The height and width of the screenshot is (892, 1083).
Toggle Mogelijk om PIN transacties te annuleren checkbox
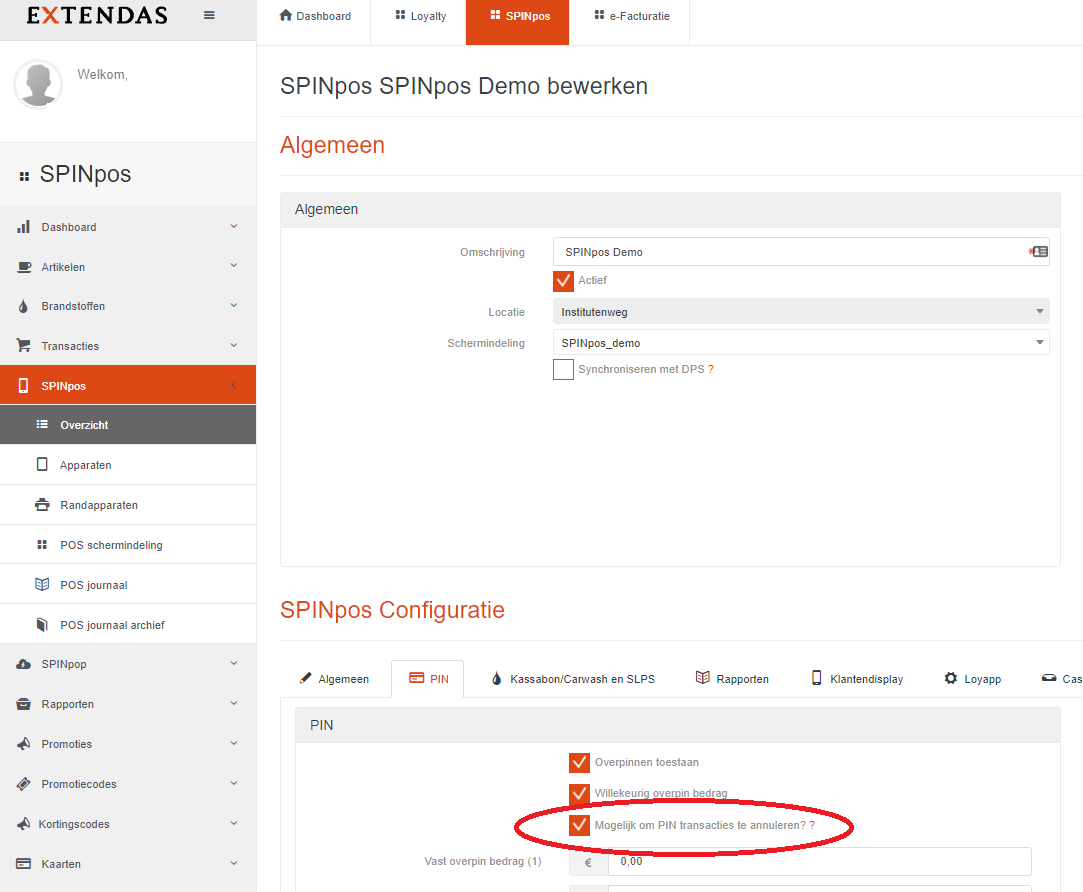(579, 825)
